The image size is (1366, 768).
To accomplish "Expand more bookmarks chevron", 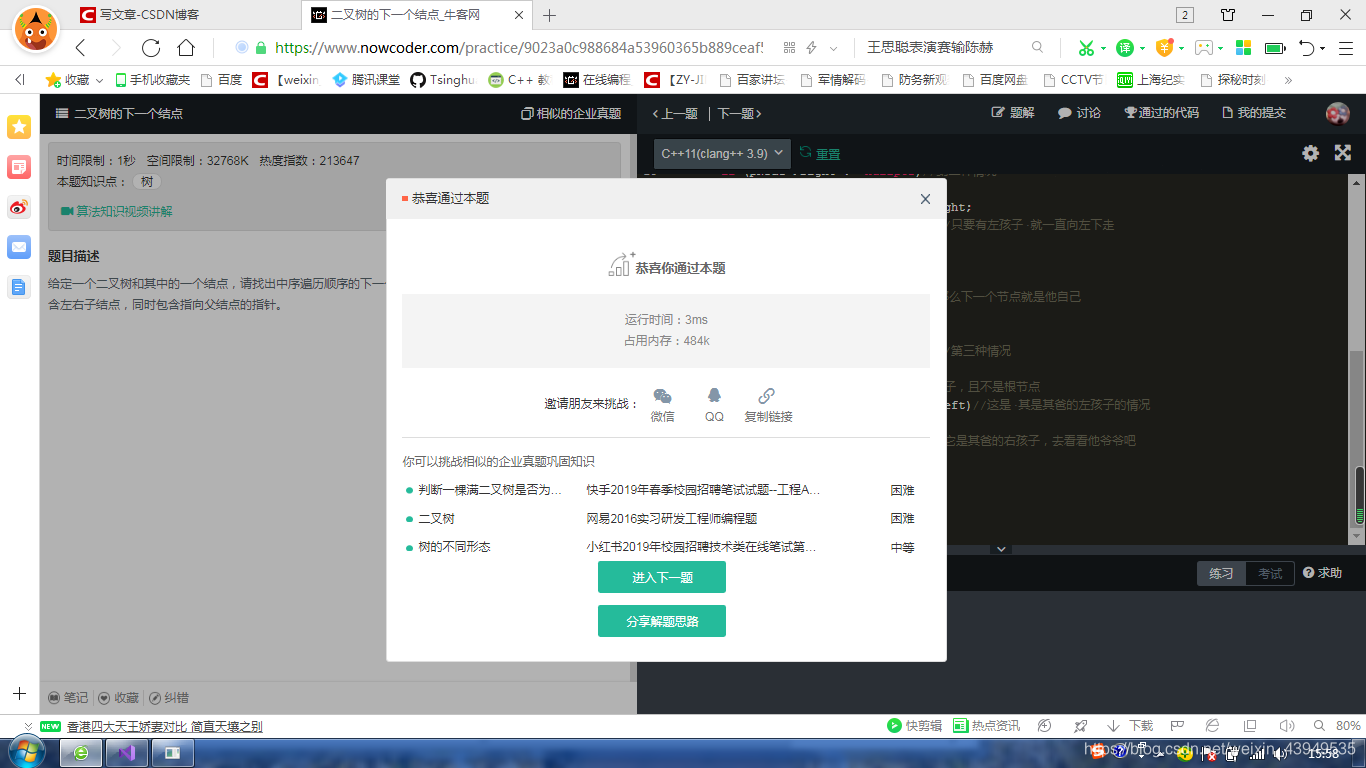I will [1288, 80].
